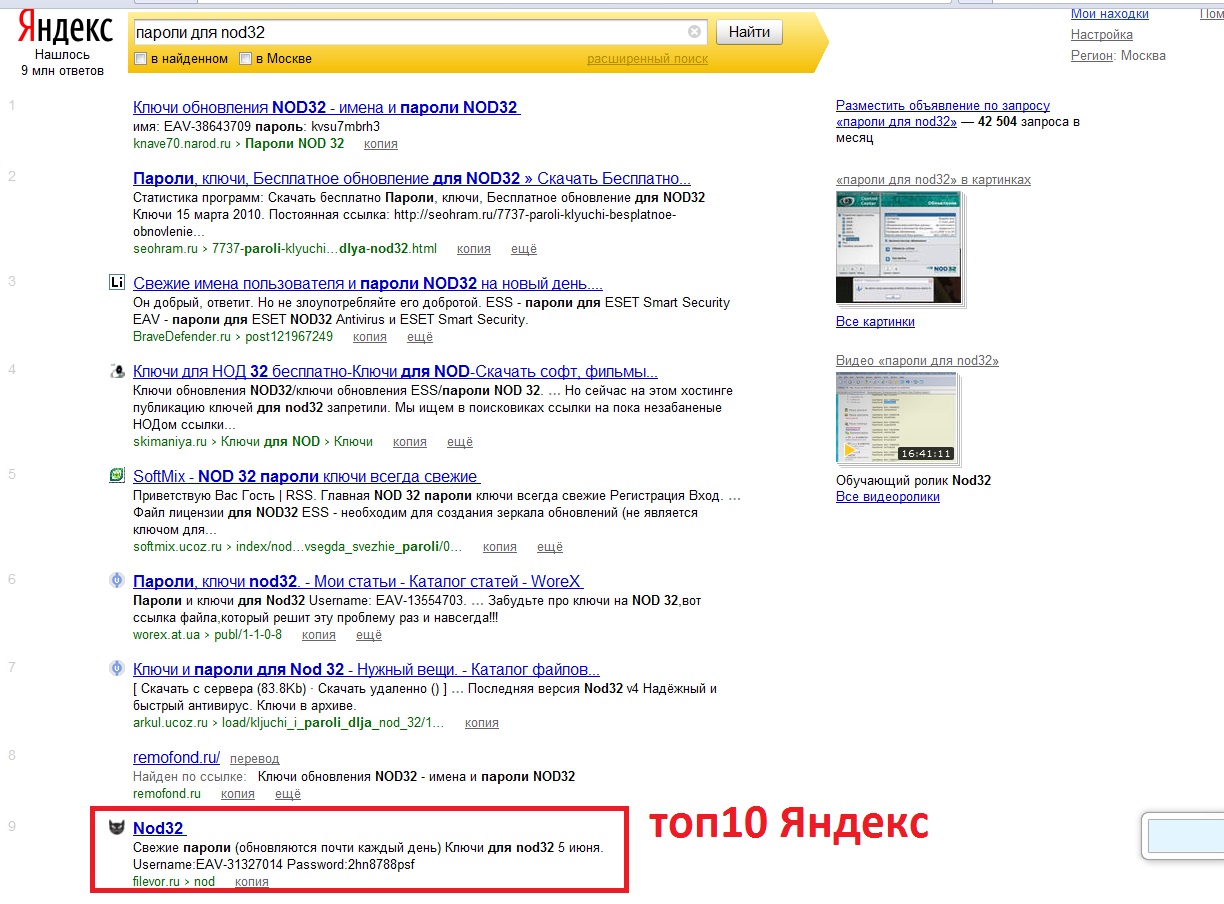Click the knave70.narod.ru green URL
This screenshot has height=904, width=1224.
(182, 144)
